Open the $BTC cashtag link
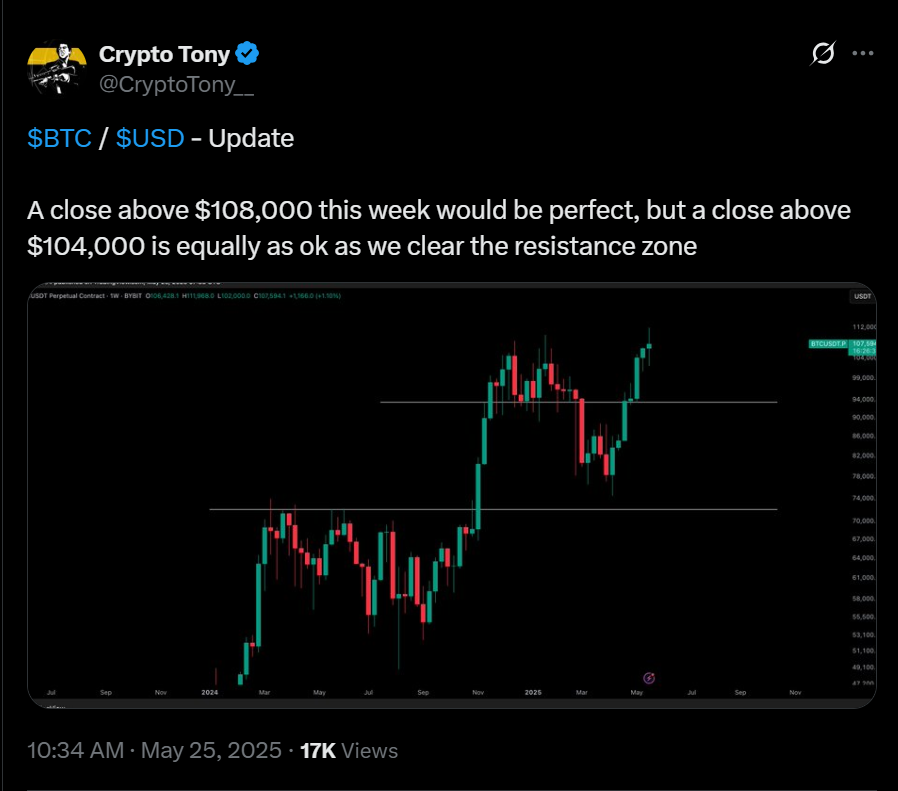The height and width of the screenshot is (791, 898). pyautogui.click(x=59, y=138)
